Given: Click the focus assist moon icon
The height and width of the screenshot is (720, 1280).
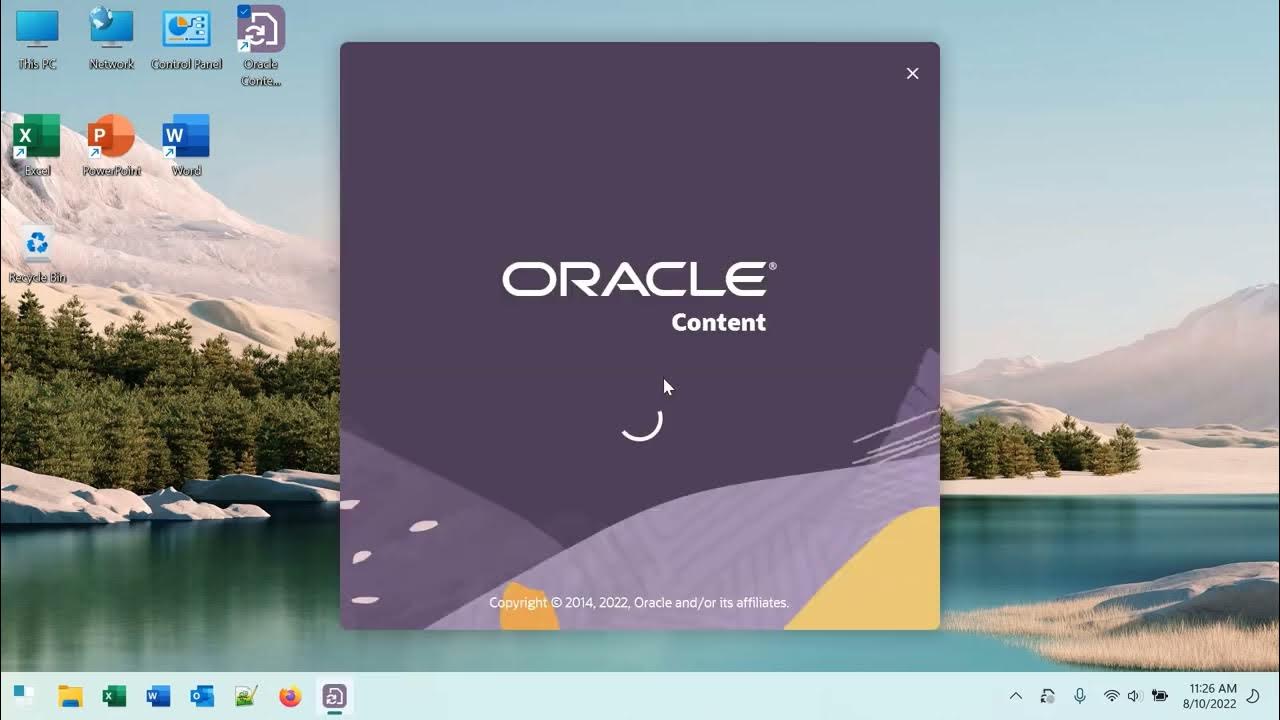Looking at the screenshot, I should pos(1254,696).
